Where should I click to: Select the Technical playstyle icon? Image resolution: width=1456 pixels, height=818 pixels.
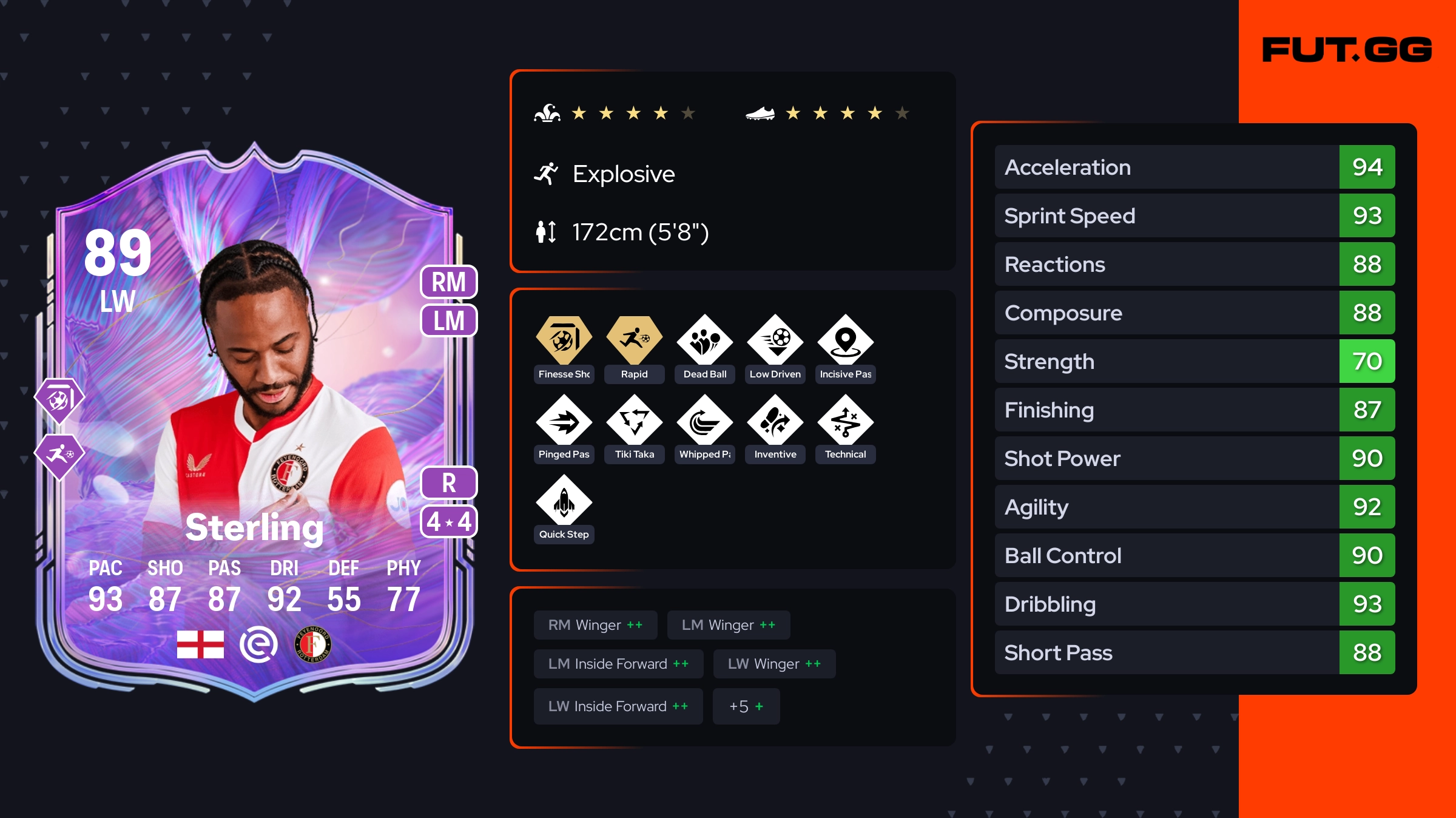coord(845,420)
